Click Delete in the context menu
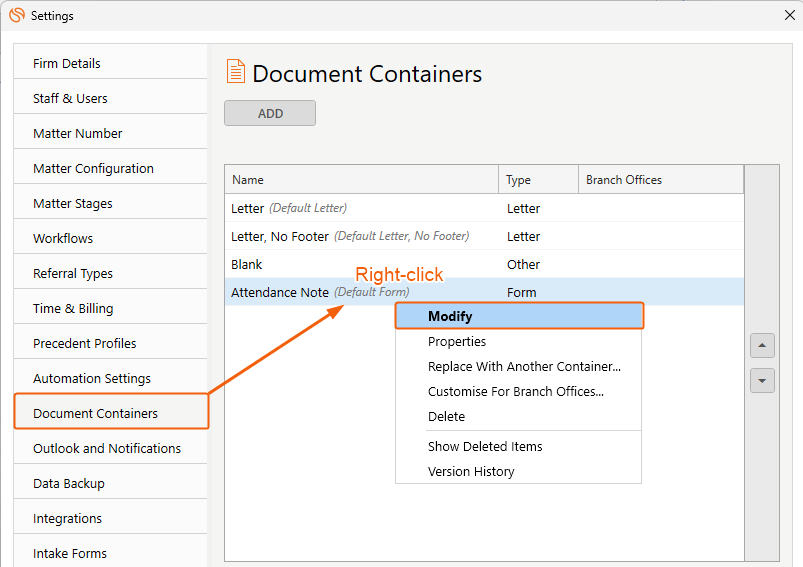 point(446,416)
